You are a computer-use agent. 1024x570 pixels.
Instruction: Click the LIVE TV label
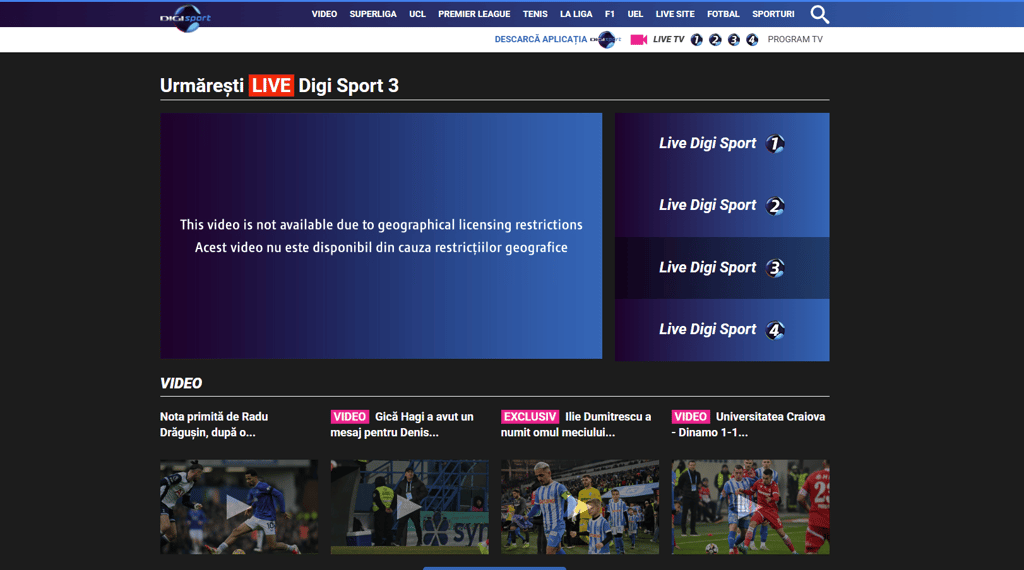tap(669, 39)
